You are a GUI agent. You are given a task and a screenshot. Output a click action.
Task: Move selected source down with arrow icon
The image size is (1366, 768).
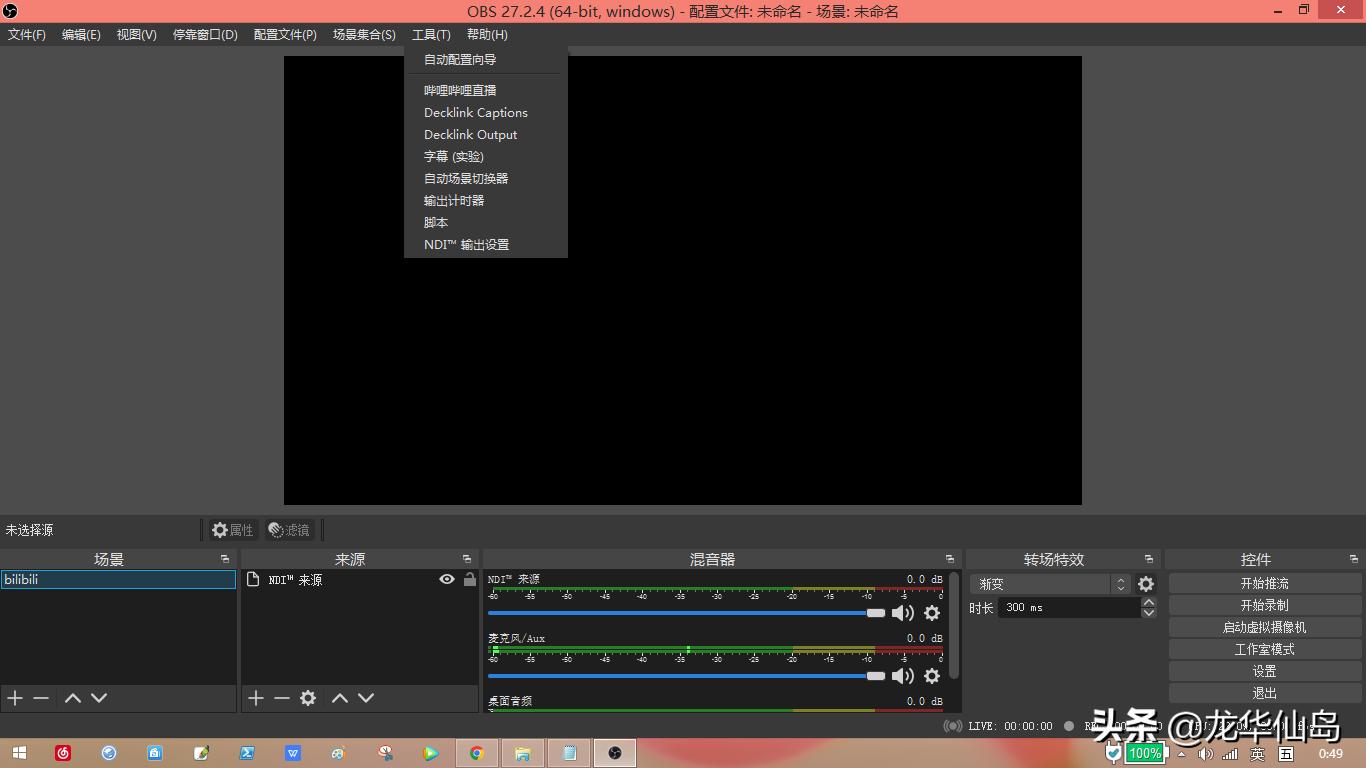(x=366, y=698)
